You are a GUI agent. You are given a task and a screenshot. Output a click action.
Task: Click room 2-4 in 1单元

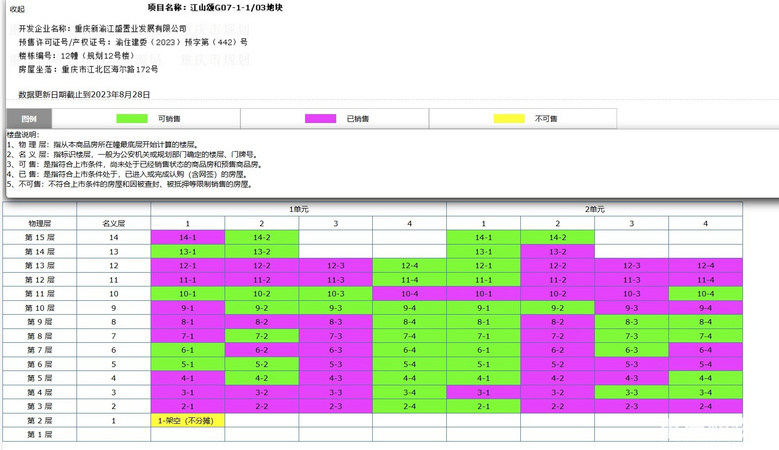click(x=409, y=406)
